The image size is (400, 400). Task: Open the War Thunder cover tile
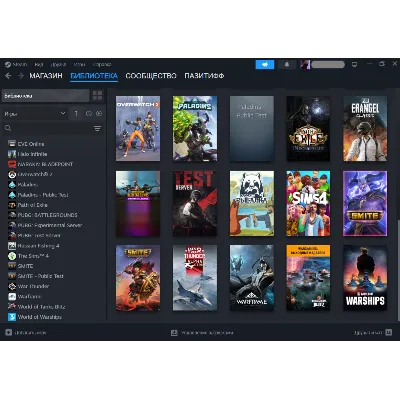coord(195,278)
